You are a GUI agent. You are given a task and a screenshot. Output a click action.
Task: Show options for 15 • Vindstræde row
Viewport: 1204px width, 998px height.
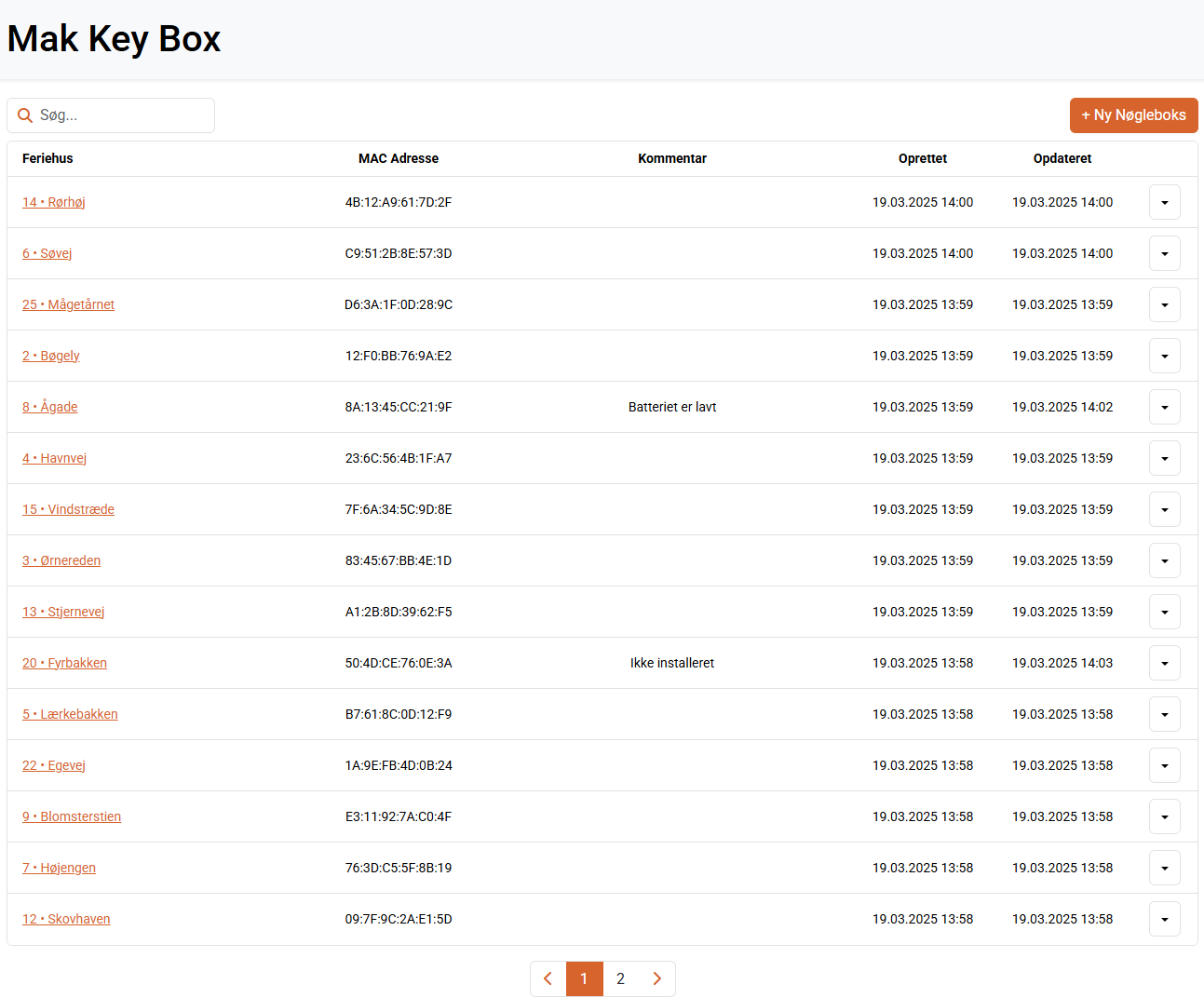[1164, 509]
